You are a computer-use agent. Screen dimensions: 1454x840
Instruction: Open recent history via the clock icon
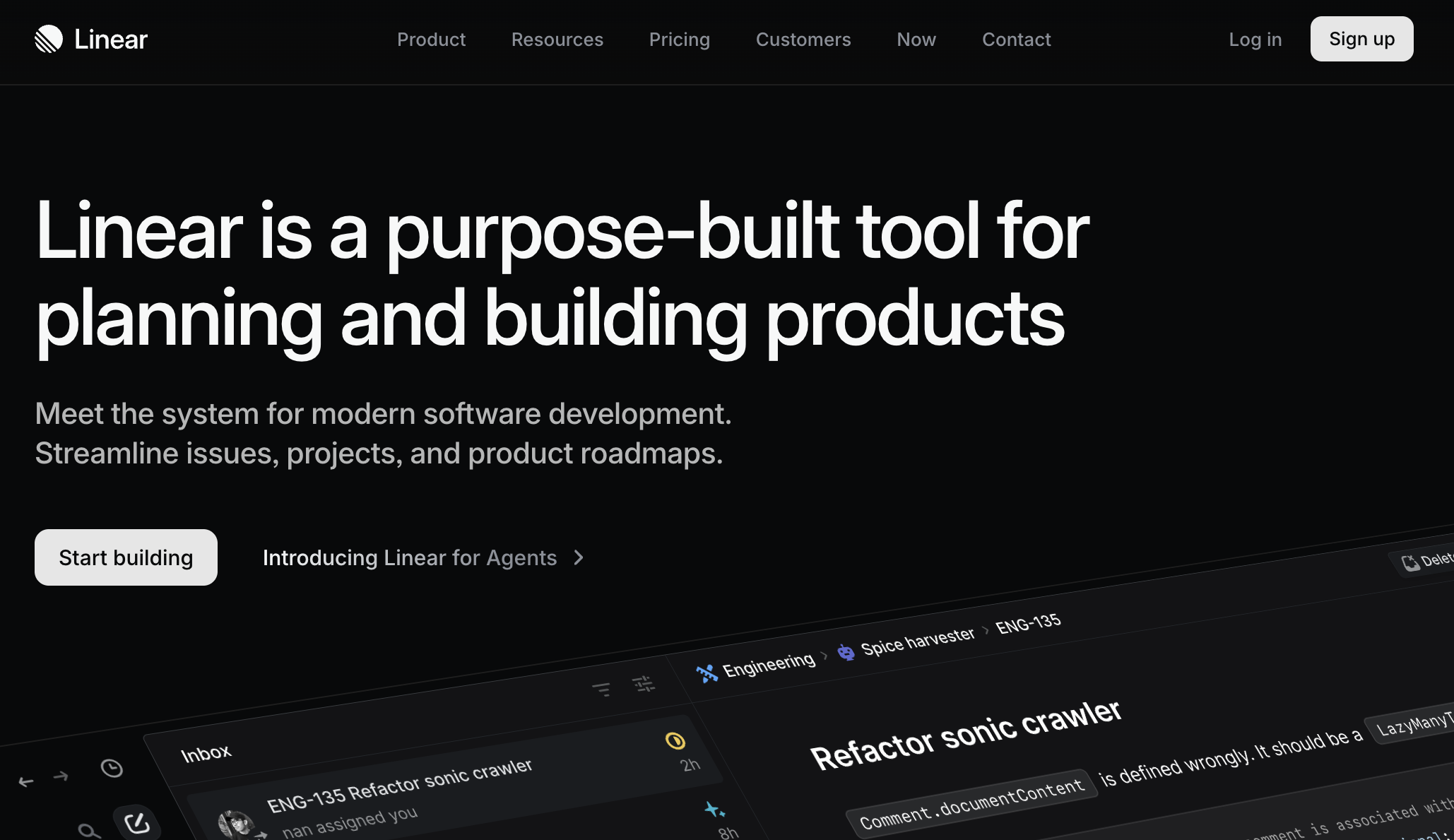tap(112, 768)
